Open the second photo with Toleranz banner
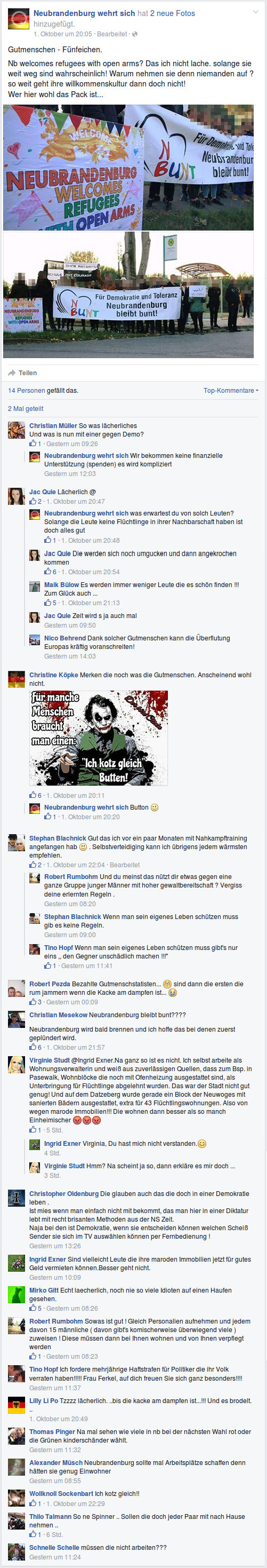This screenshot has height=1568, width=267. pos(128,295)
